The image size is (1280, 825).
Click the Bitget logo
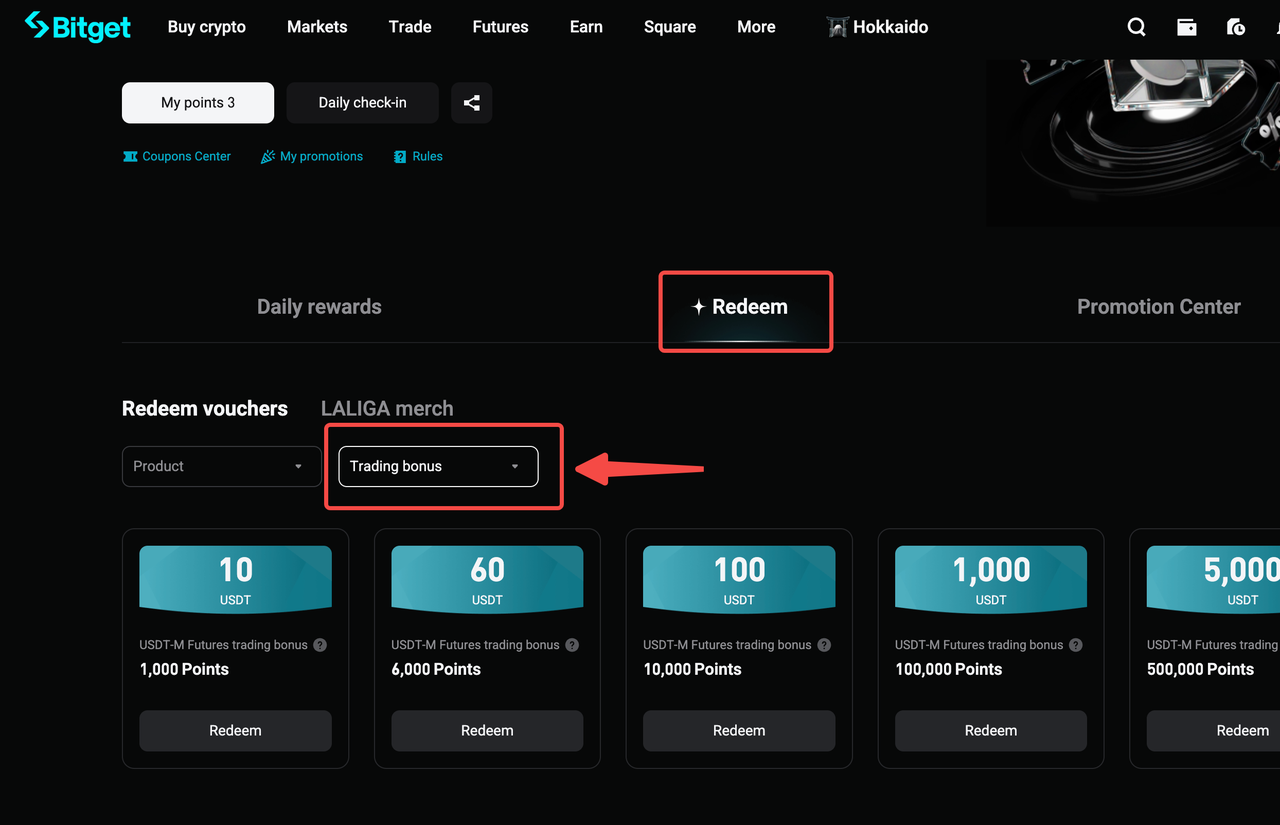point(77,27)
